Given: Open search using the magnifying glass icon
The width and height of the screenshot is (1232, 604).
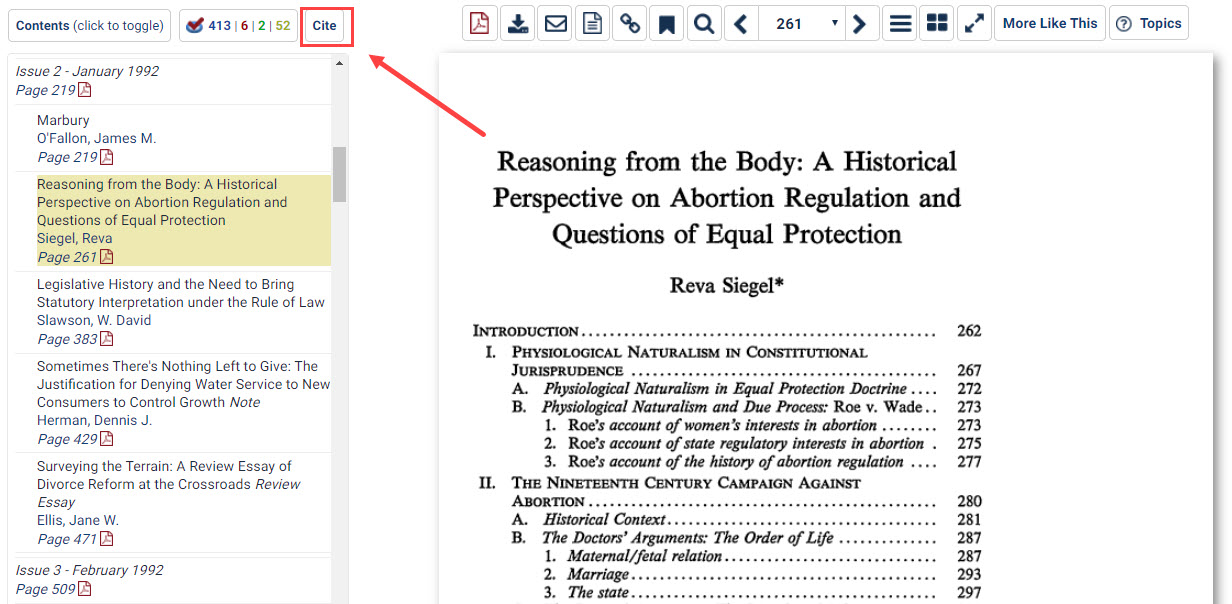Looking at the screenshot, I should coord(704,24).
